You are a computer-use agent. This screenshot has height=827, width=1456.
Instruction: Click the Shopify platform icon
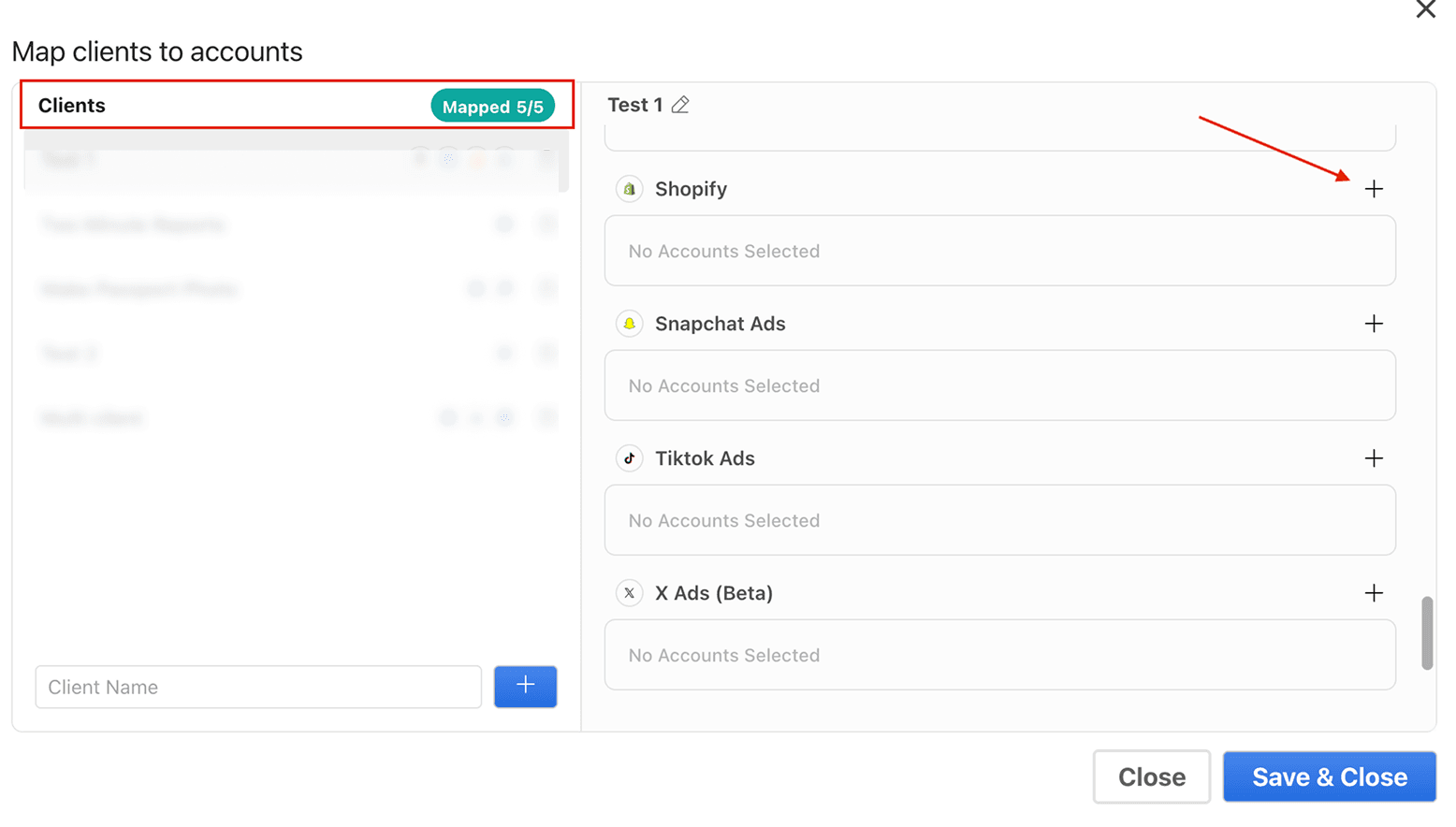coord(629,189)
